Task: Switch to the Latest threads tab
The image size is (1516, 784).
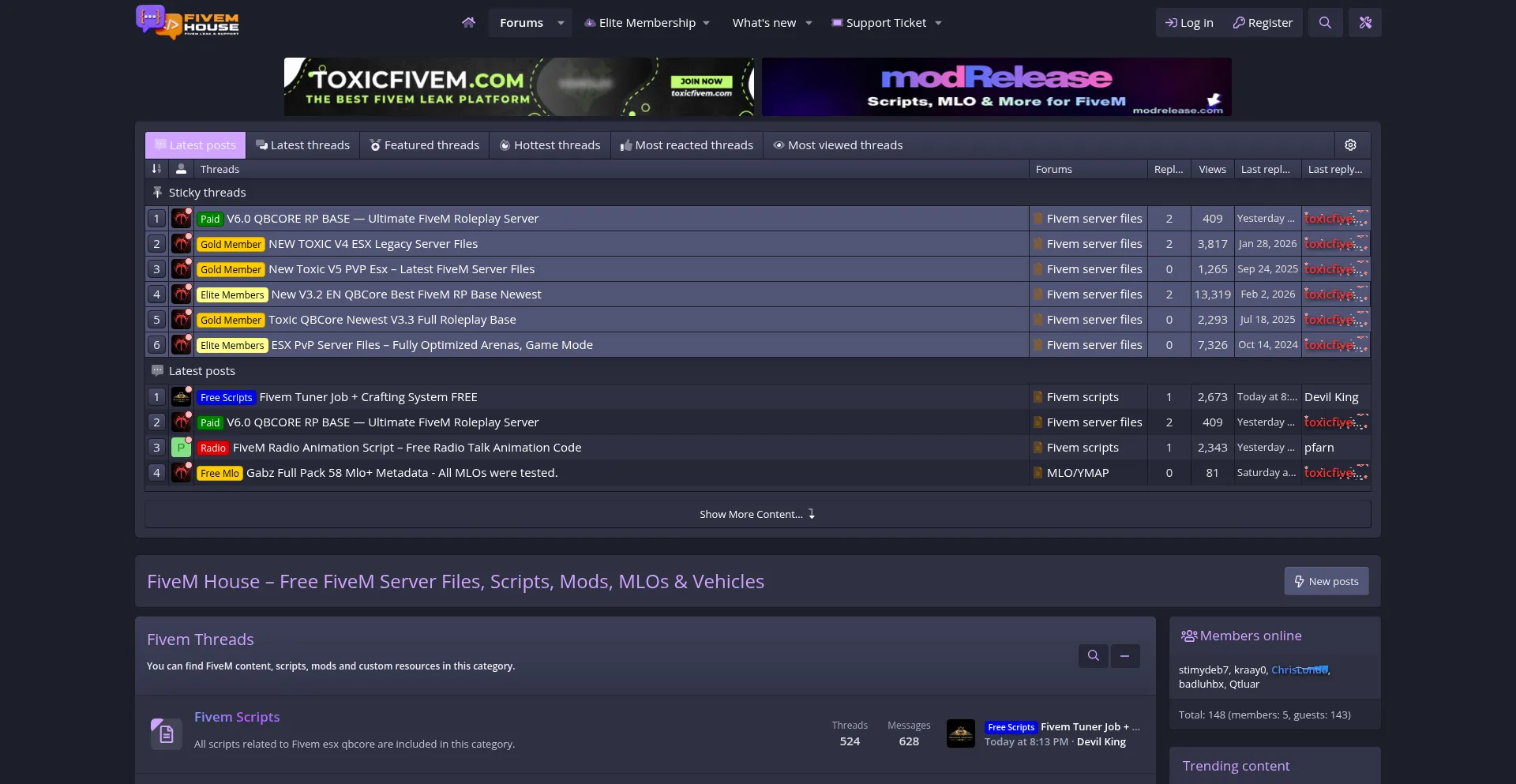Action: pyautogui.click(x=303, y=145)
